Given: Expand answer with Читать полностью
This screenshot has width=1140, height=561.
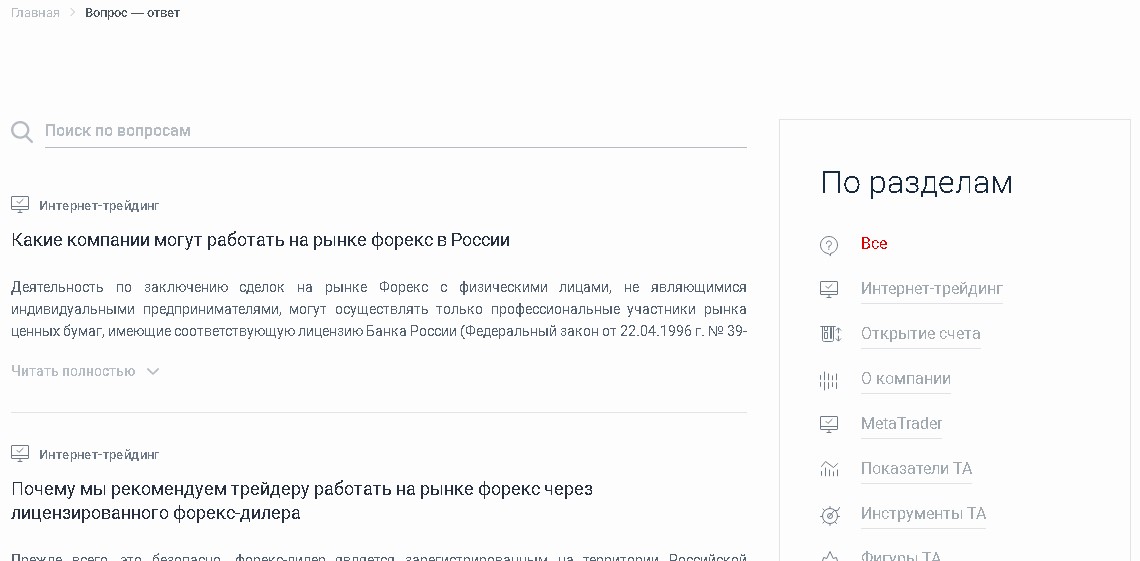Looking at the screenshot, I should [x=73, y=371].
